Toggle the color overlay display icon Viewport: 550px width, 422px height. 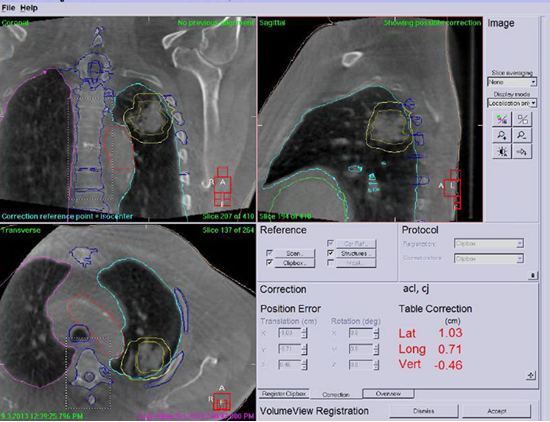point(502,120)
